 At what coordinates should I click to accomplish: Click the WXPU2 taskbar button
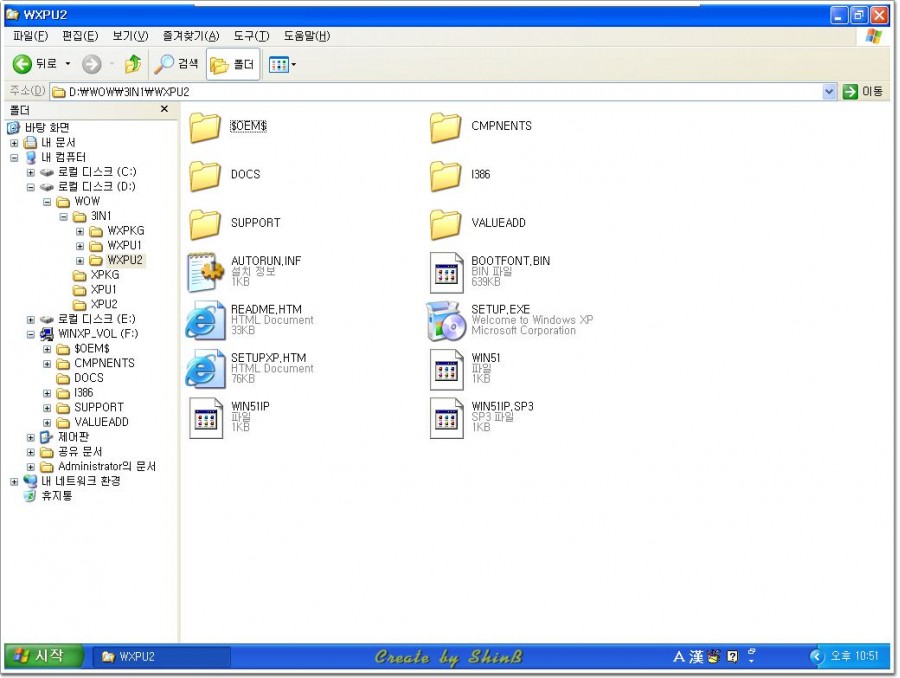(162, 657)
